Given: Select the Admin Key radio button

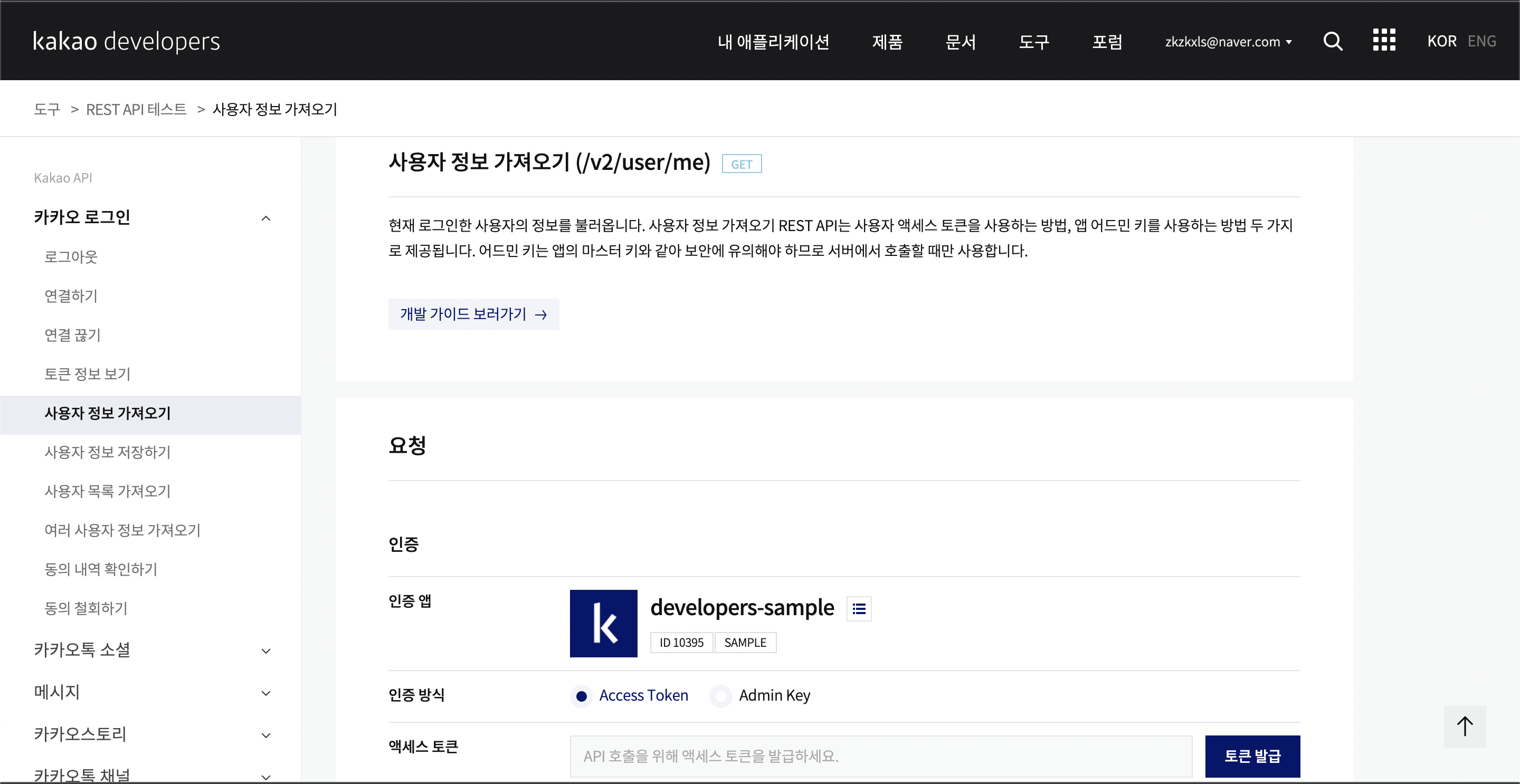Looking at the screenshot, I should [x=720, y=696].
